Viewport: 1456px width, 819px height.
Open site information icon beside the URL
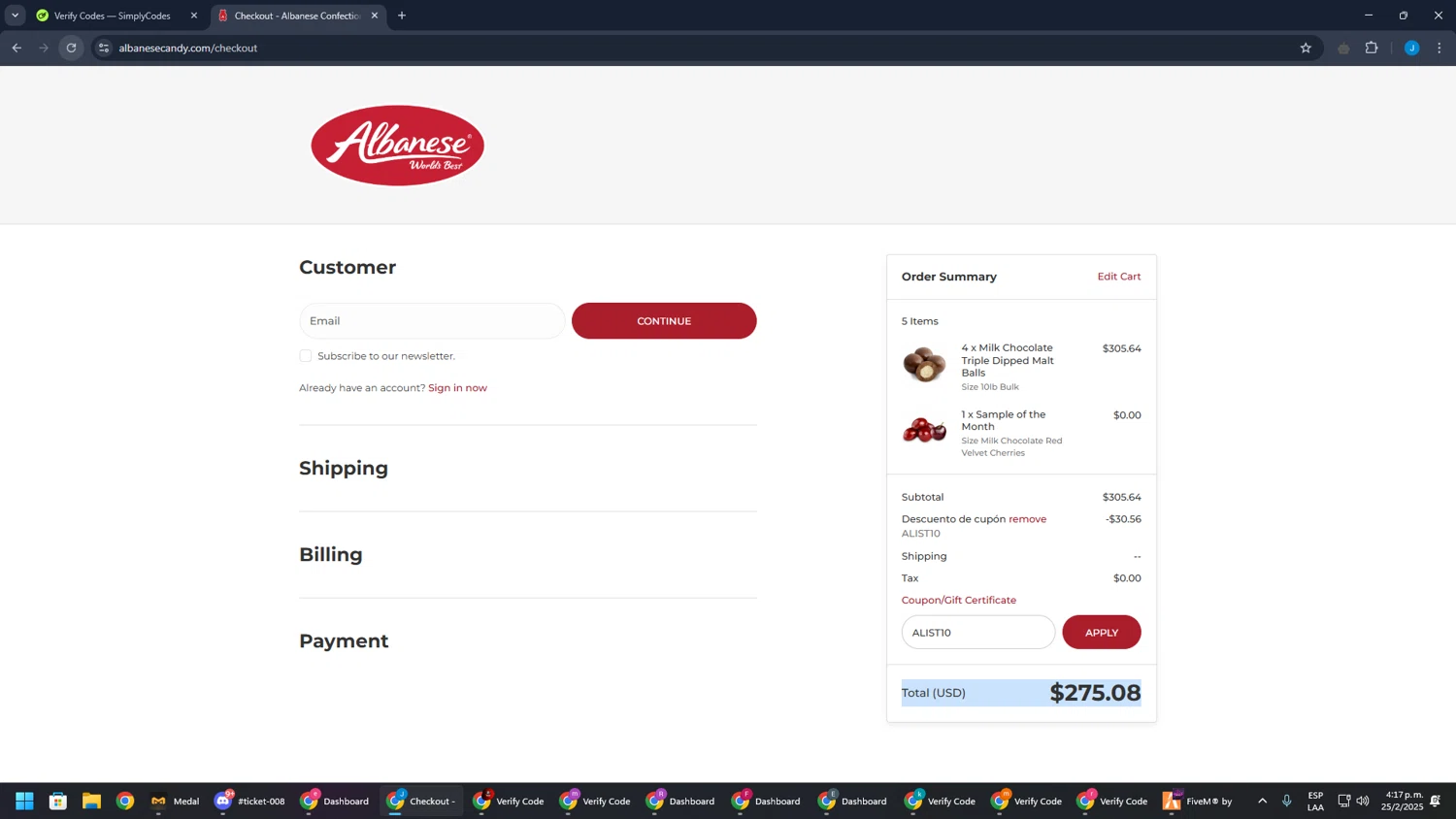tap(104, 48)
